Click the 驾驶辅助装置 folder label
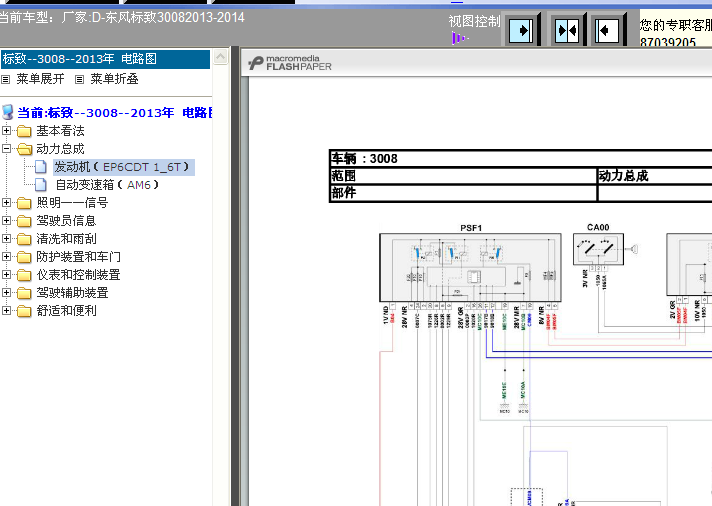Image resolution: width=712 pixels, height=506 pixels. [72, 293]
